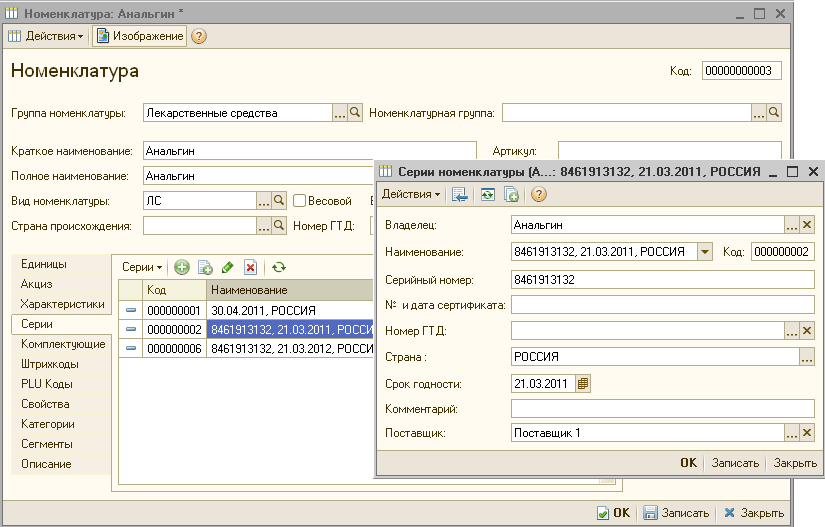
Task: Refresh the series list with green arrows icon
Action: pos(279,267)
